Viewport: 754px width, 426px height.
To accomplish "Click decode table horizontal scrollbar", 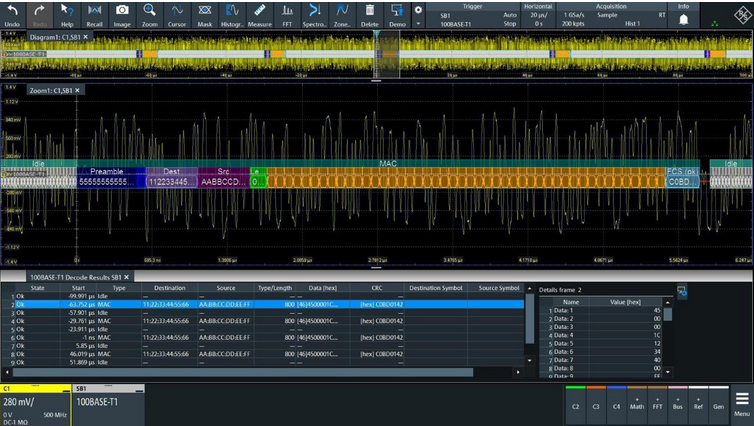I will coord(243,372).
